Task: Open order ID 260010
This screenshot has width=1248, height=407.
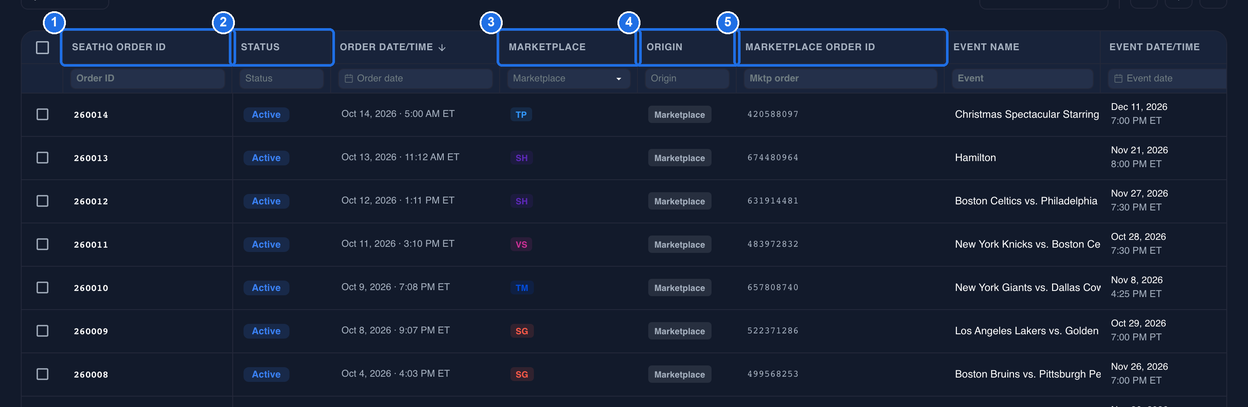Action: point(91,288)
